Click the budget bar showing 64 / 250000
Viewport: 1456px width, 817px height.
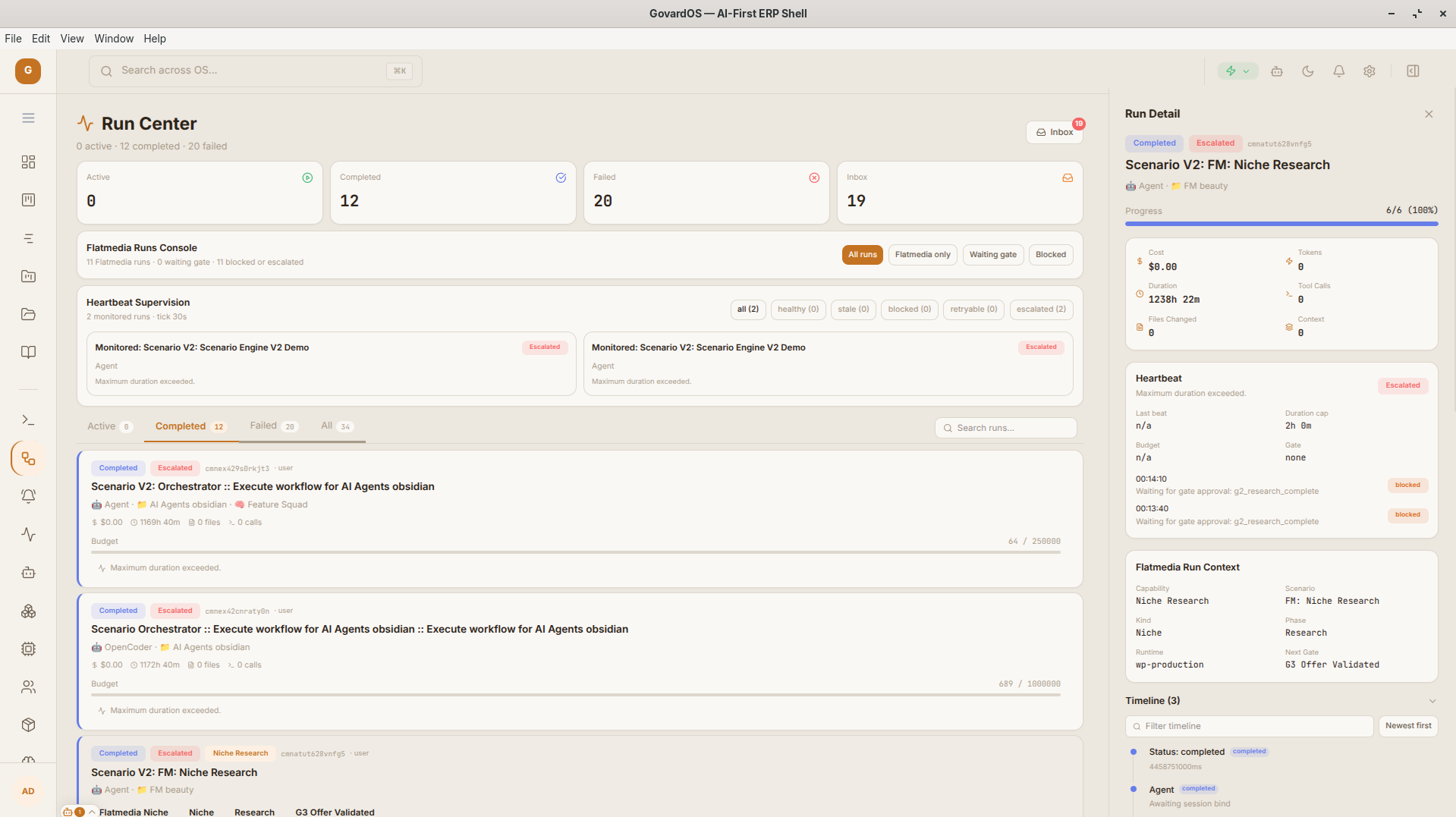576,552
